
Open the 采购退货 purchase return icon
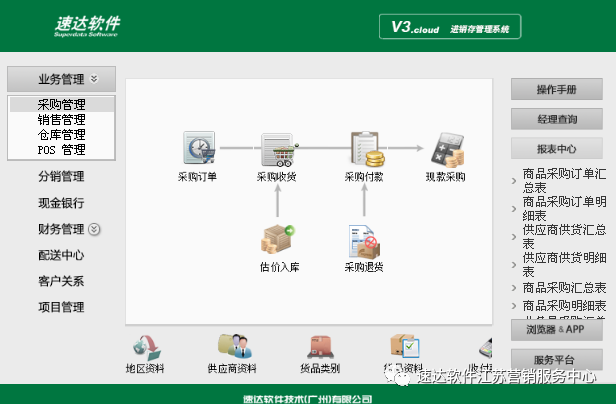(x=364, y=241)
